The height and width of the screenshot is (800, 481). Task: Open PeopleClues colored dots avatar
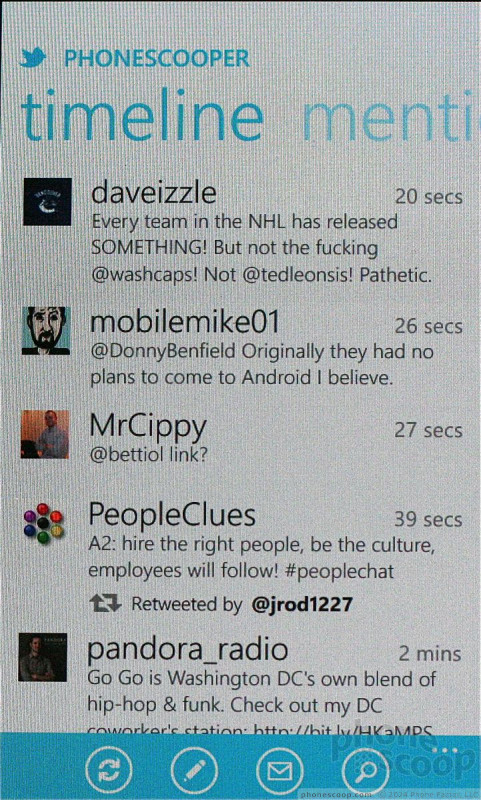43,523
